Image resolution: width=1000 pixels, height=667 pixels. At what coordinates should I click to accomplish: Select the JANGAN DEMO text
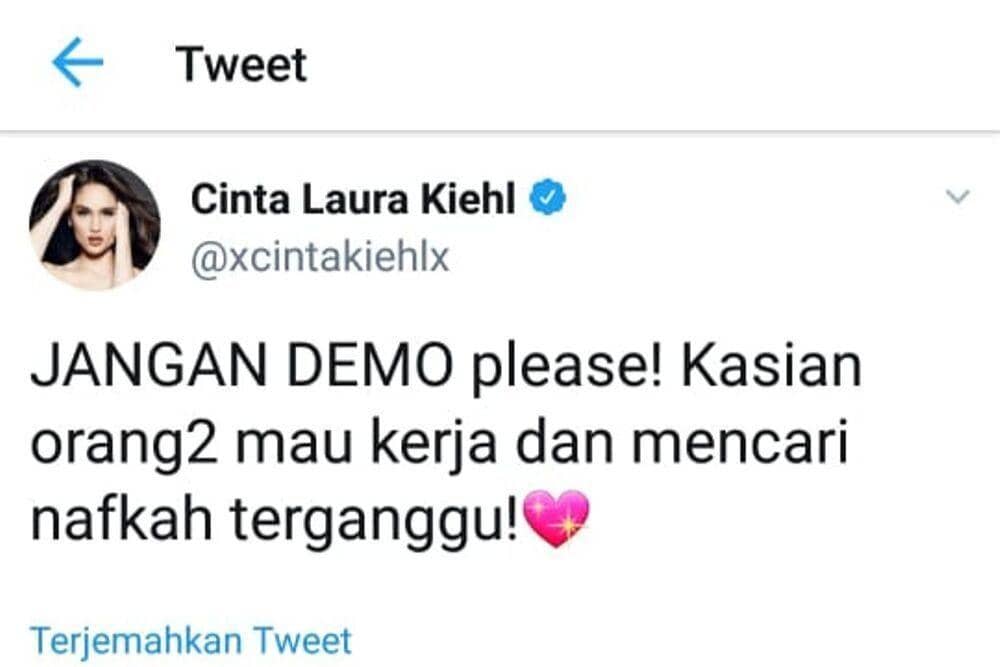click(241, 367)
